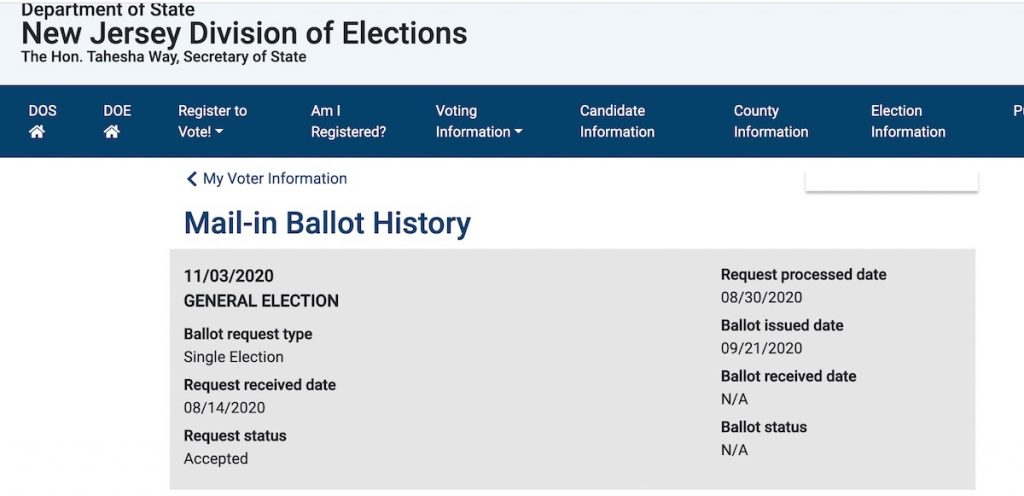
Task: Click the back chevron beside My Voter Information
Action: [191, 179]
